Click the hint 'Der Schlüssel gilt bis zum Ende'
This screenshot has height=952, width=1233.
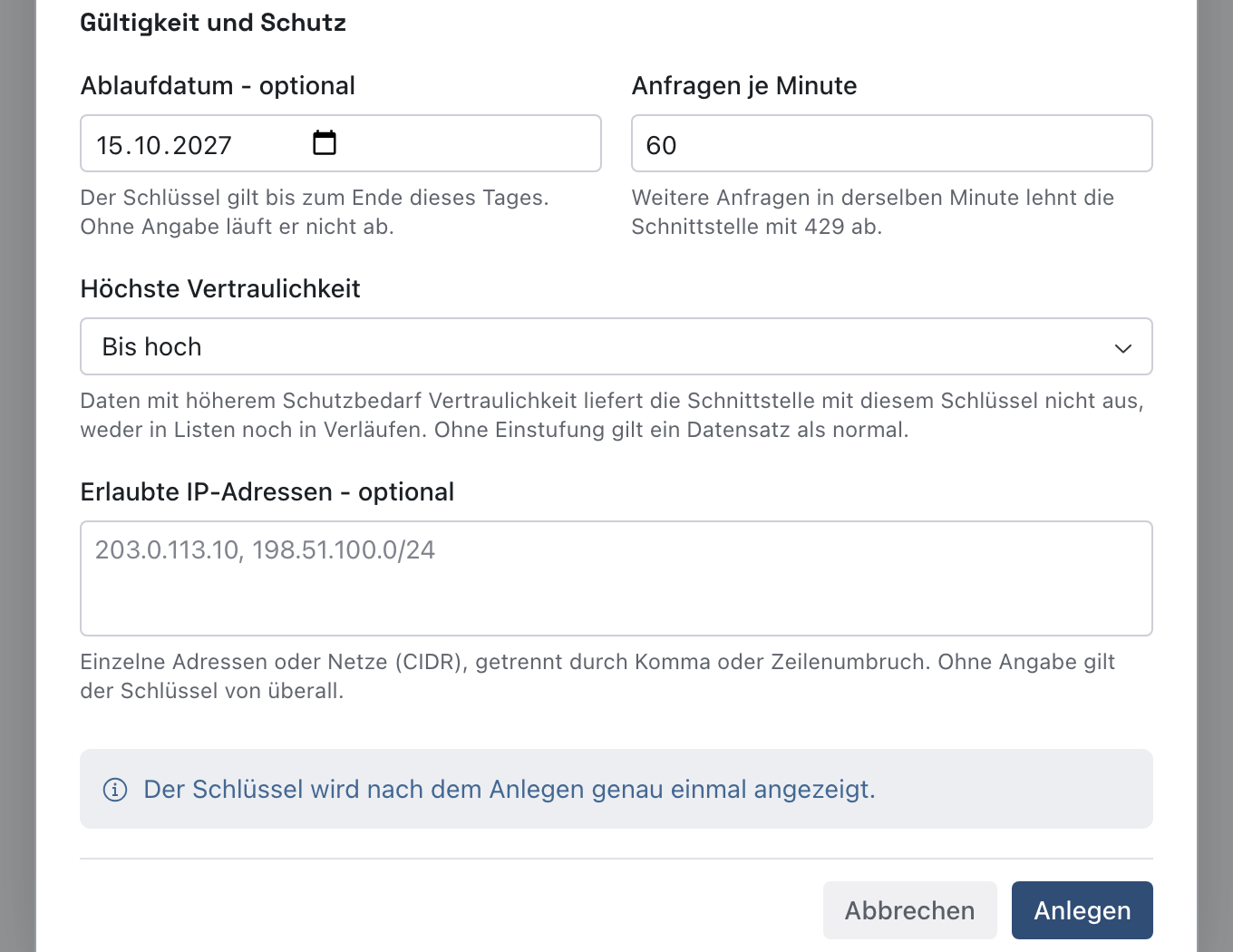click(x=315, y=212)
